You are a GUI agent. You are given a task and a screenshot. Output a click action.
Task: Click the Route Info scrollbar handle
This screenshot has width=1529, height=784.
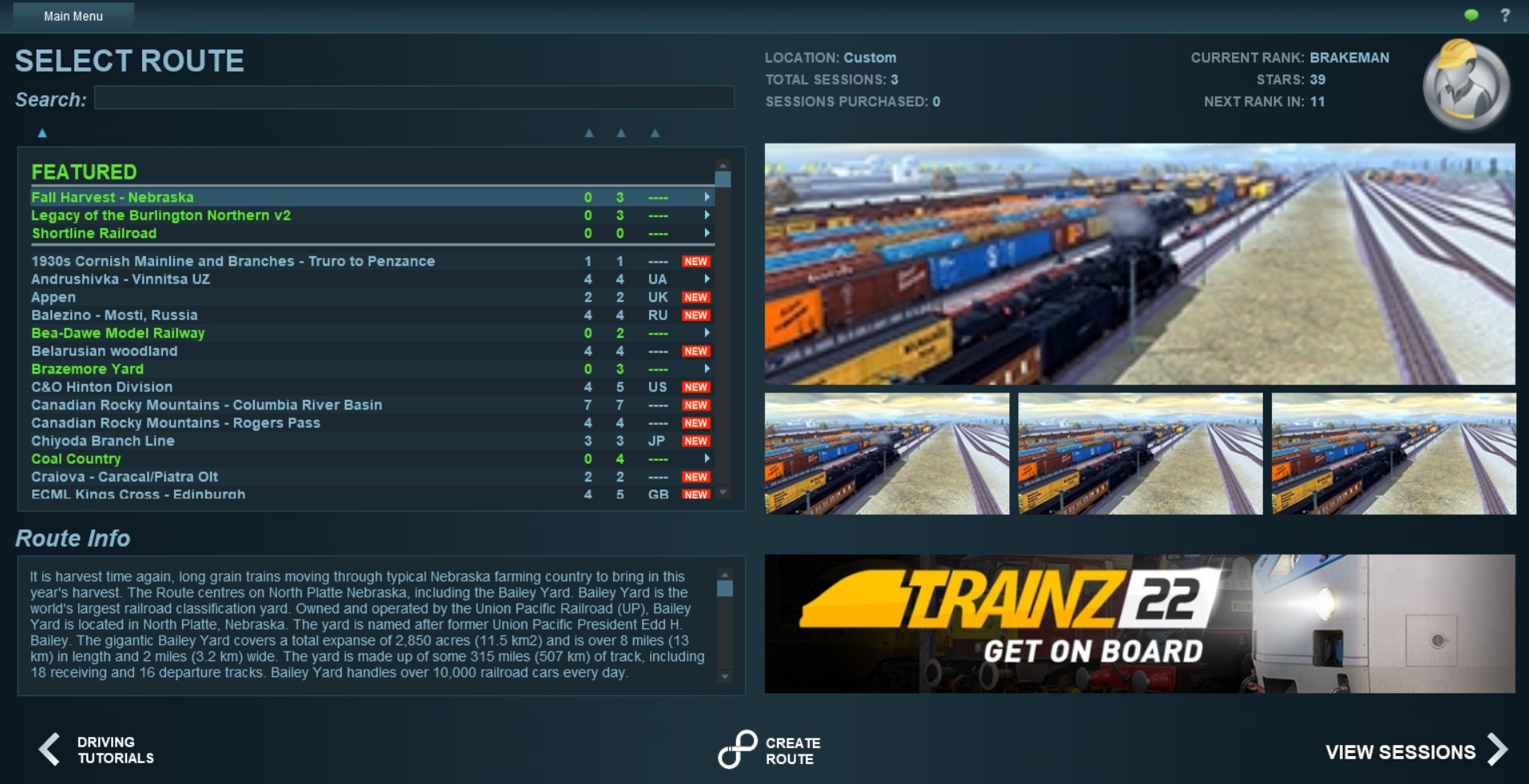[725, 588]
